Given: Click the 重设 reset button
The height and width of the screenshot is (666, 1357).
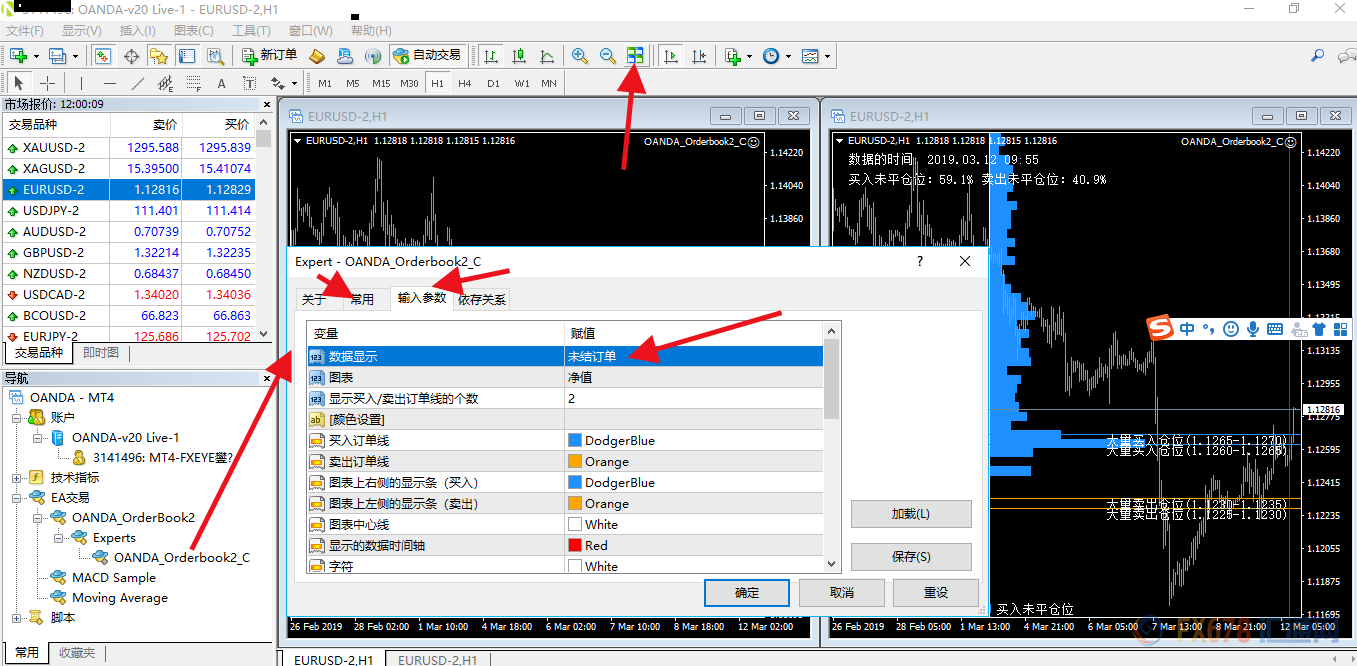Looking at the screenshot, I should (x=936, y=593).
